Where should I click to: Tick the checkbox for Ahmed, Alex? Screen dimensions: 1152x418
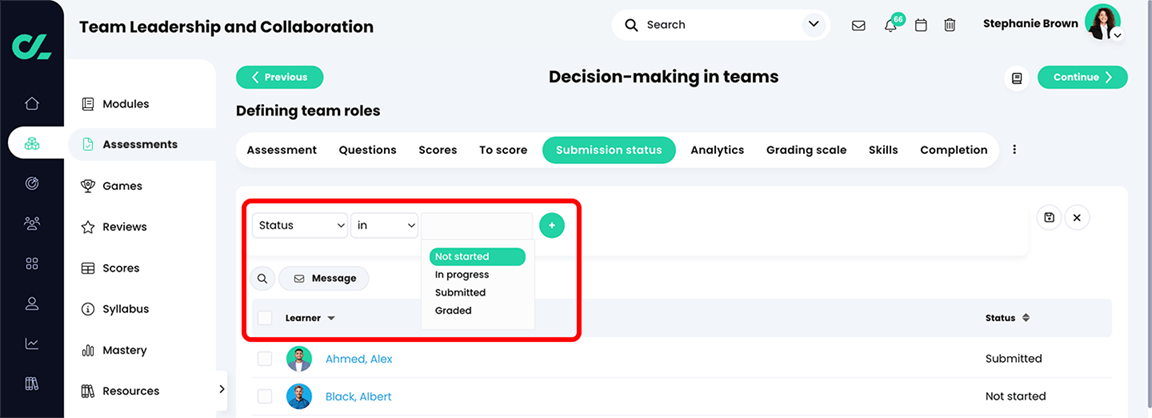click(x=264, y=358)
